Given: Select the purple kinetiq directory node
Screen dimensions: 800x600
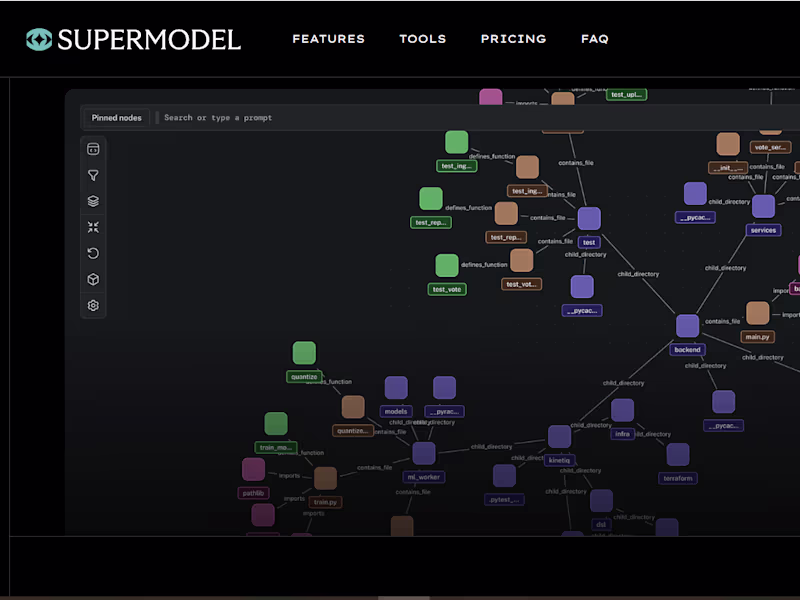Looking at the screenshot, I should click(x=559, y=437).
